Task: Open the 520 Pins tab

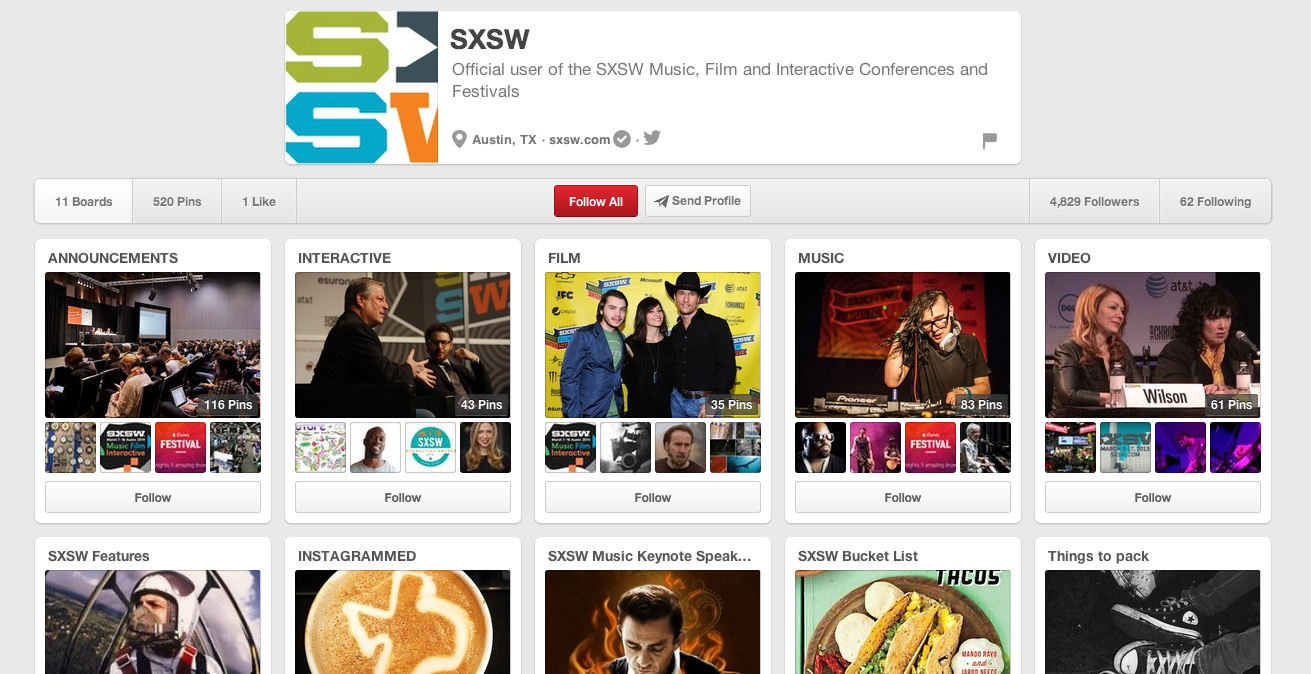Action: coord(177,202)
